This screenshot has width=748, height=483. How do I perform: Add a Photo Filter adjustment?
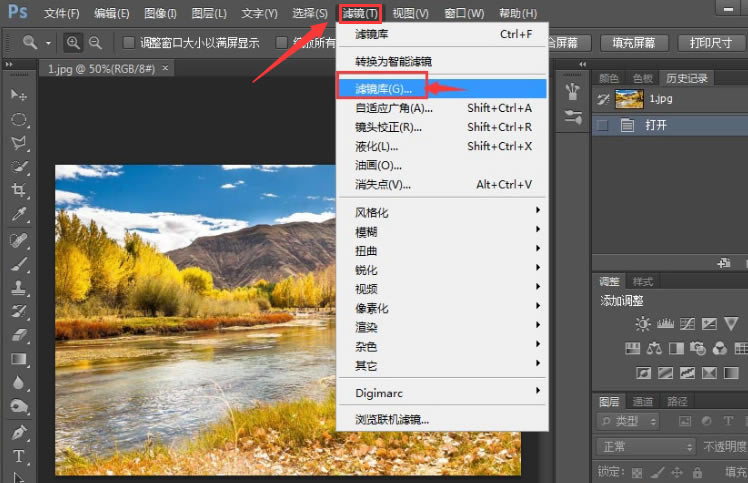[x=698, y=348]
